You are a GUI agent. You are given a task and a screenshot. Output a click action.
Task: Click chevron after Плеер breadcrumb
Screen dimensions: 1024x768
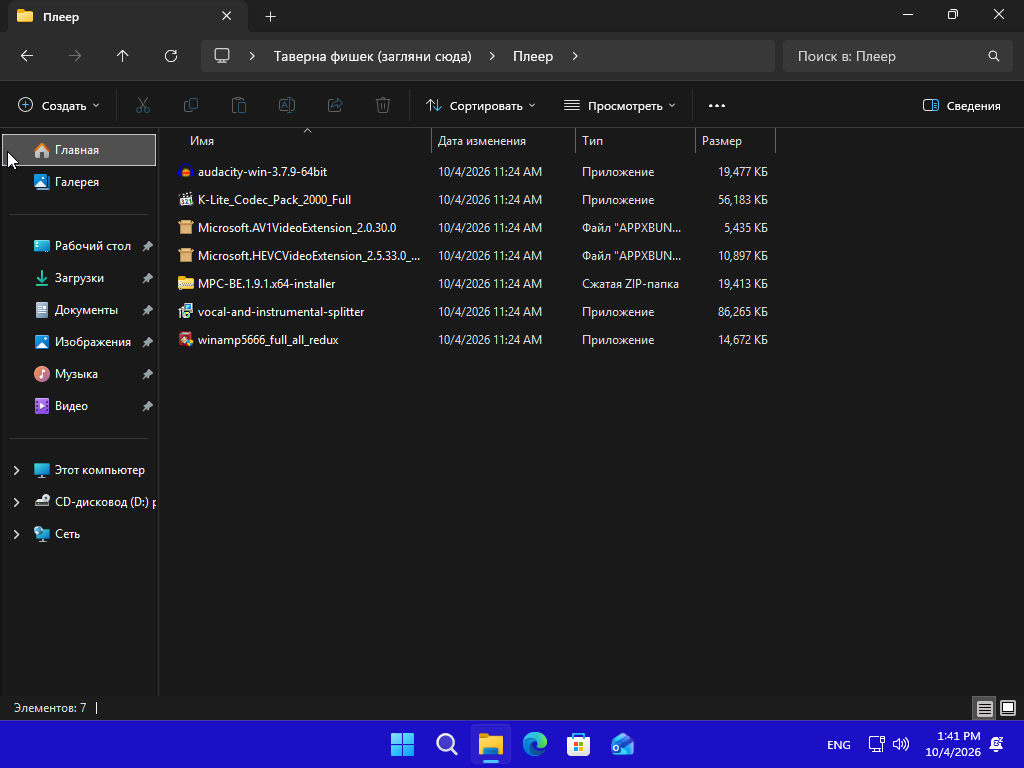(x=575, y=56)
